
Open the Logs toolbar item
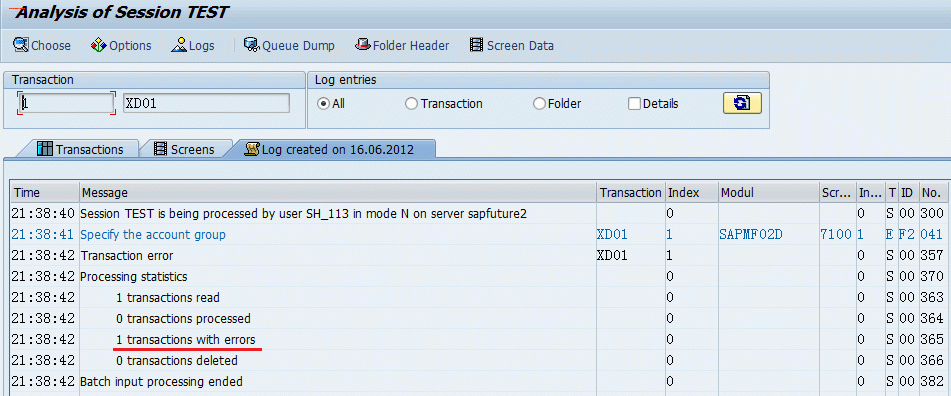(193, 45)
